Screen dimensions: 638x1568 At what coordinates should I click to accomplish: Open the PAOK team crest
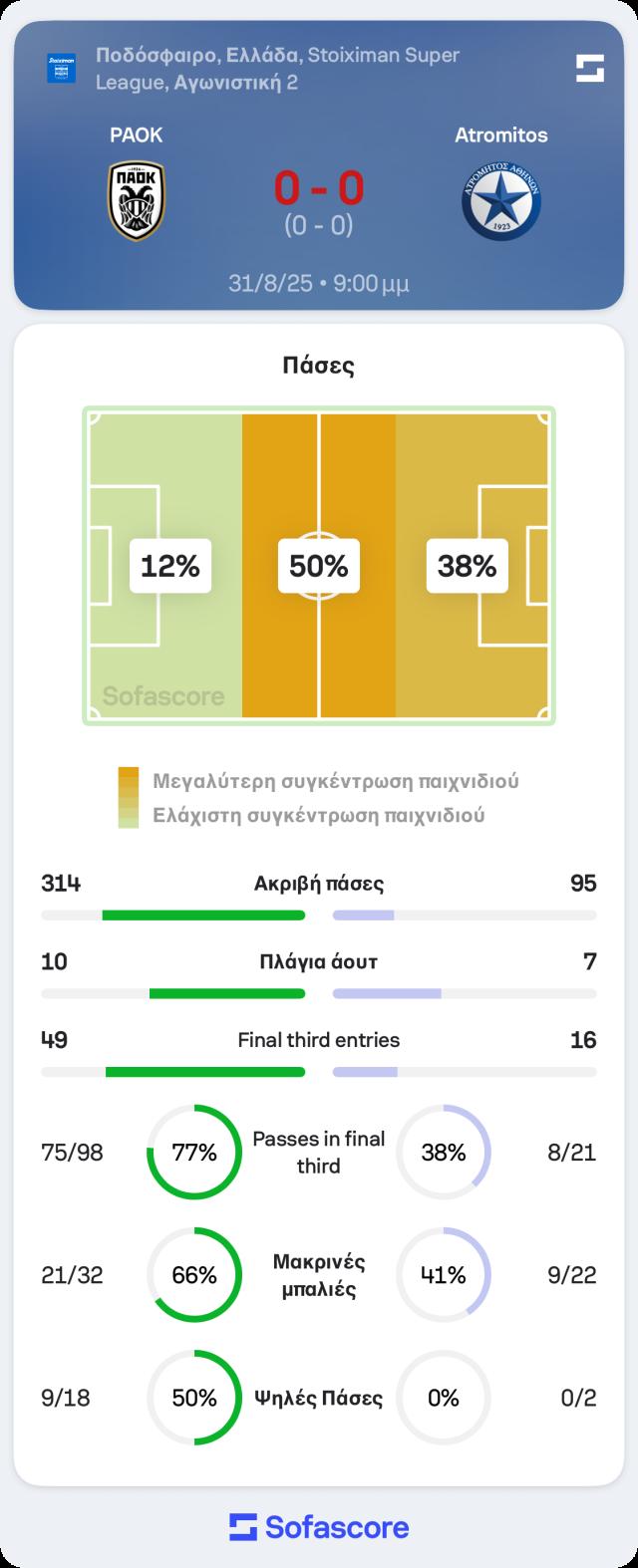pos(137,202)
